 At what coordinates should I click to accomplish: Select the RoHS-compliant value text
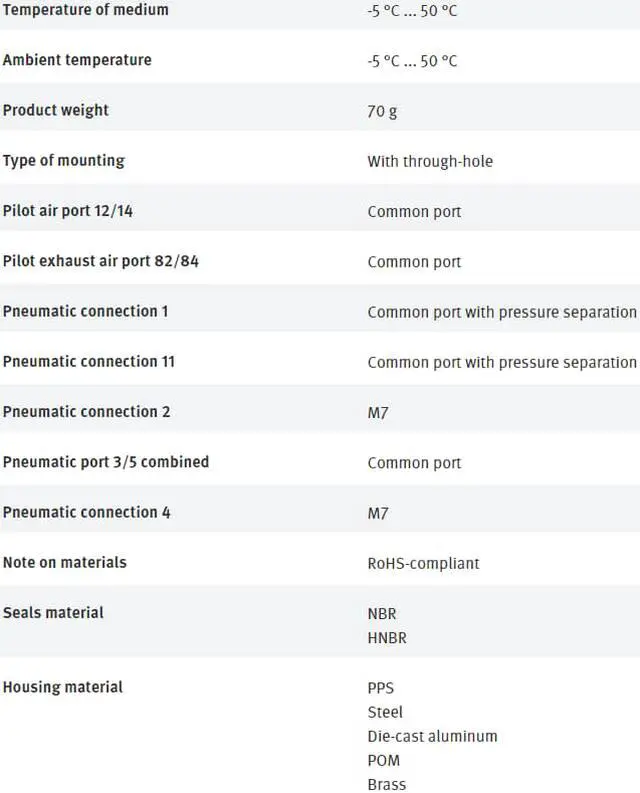tap(423, 563)
